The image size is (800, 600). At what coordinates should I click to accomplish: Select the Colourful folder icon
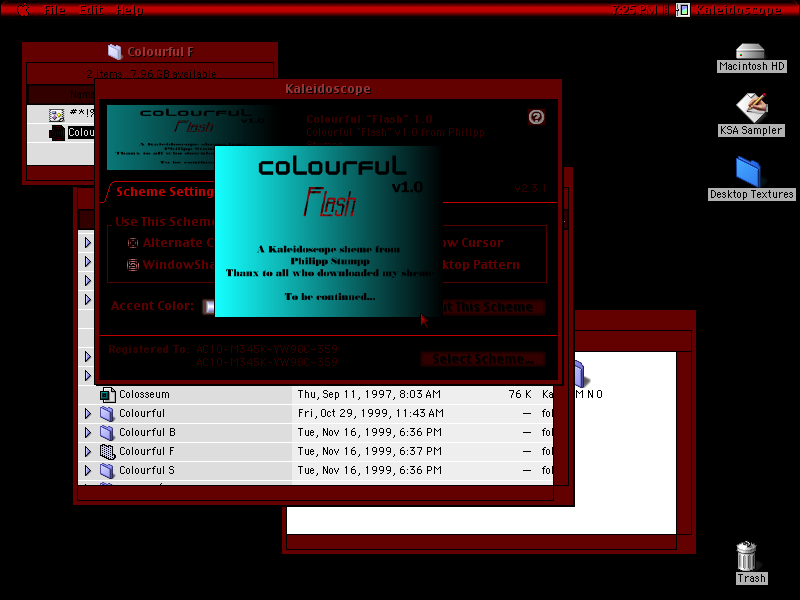[107, 413]
